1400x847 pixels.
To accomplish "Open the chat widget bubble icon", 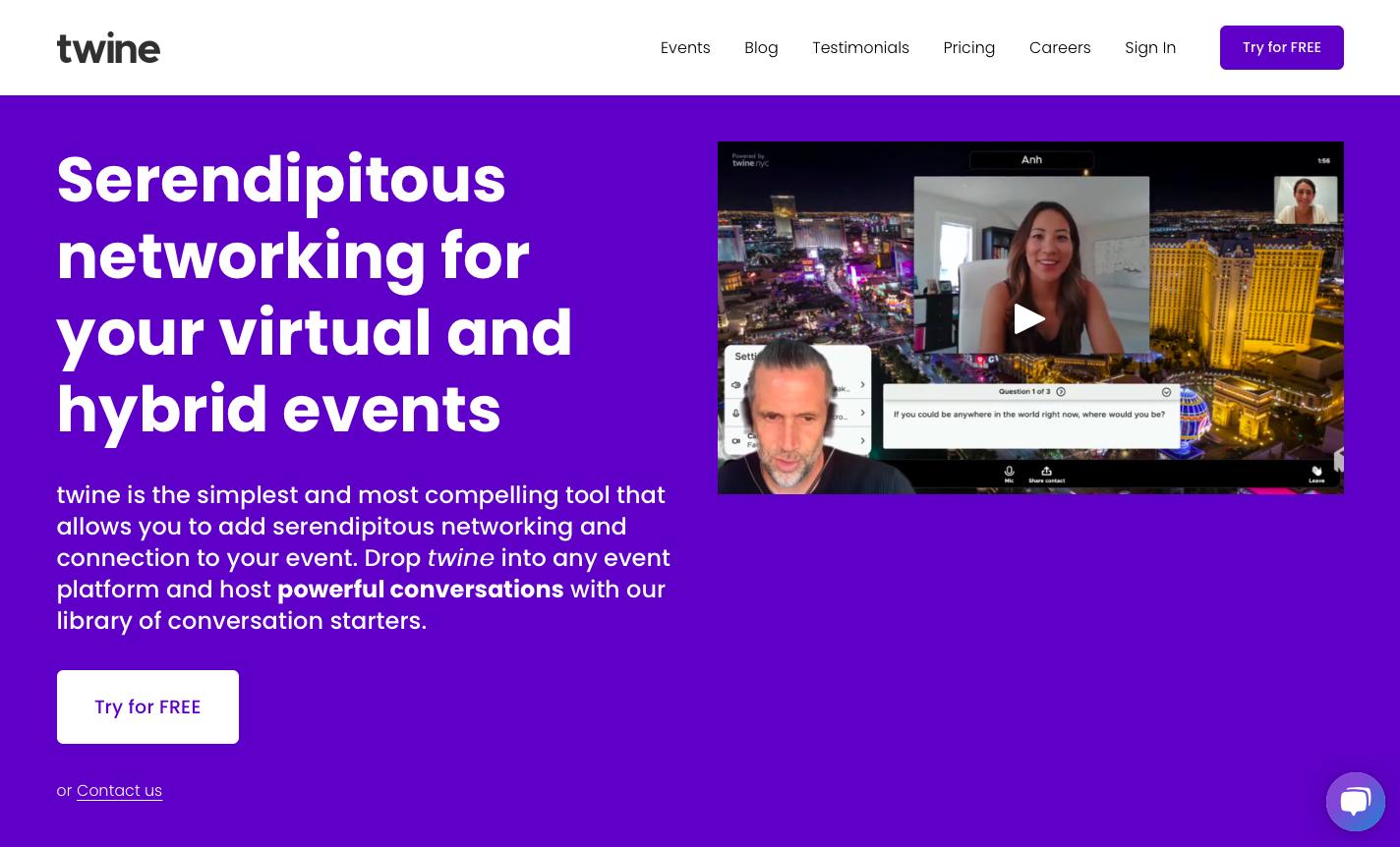I will point(1355,802).
